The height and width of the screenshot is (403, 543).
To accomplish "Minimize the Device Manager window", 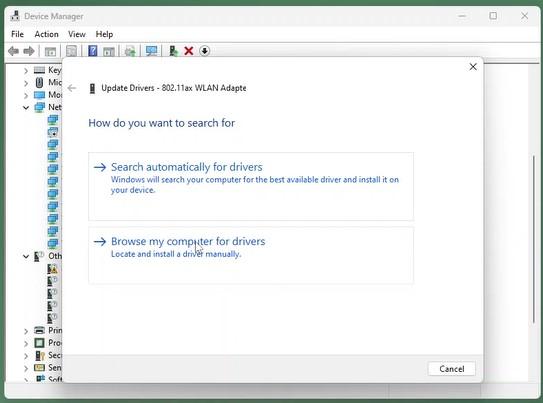I will pos(462,16).
